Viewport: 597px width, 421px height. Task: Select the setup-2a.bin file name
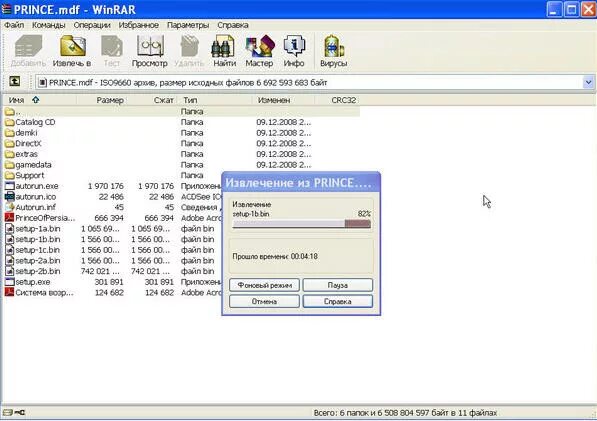click(38, 261)
